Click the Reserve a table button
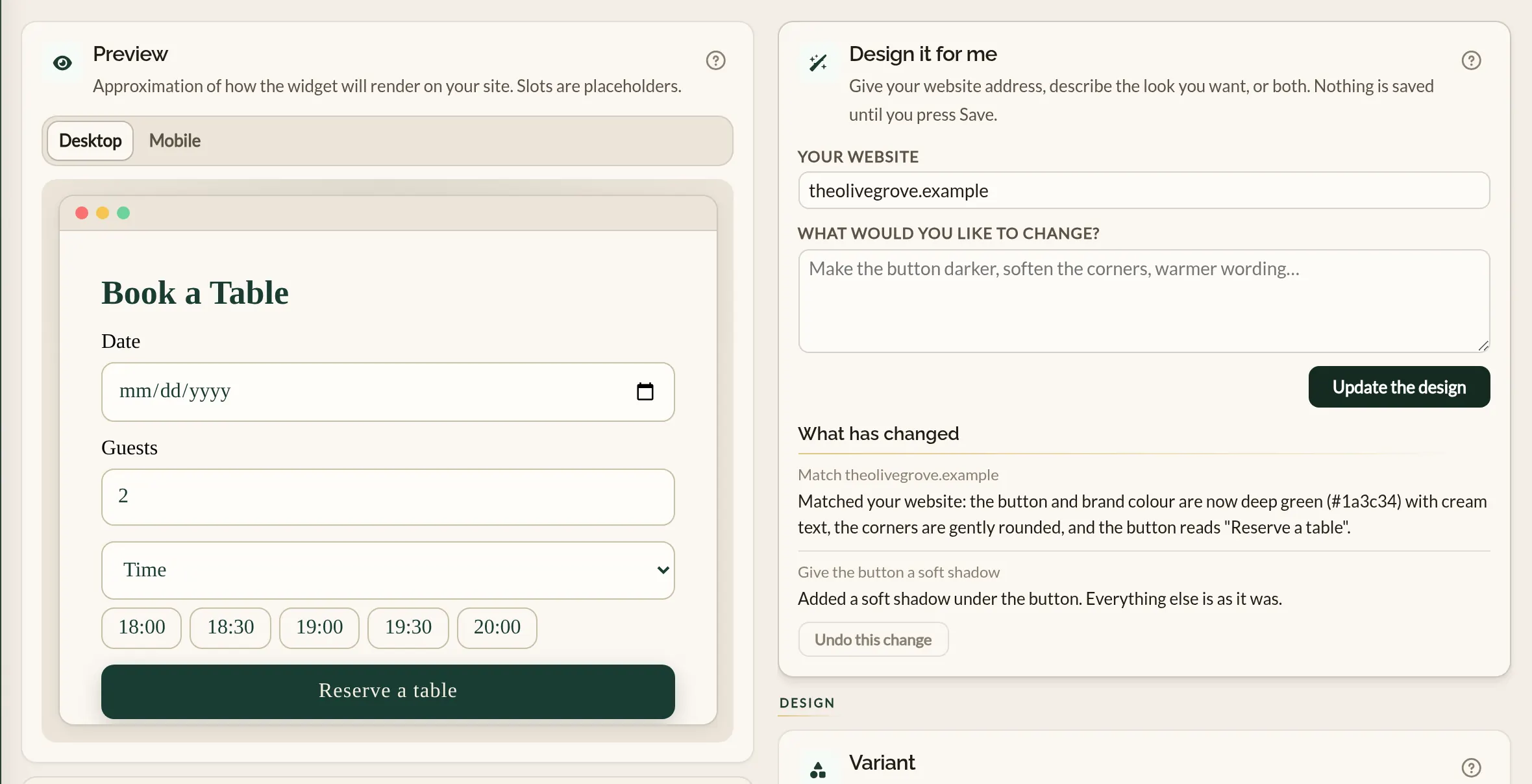This screenshot has height=784, width=1532. coord(388,691)
